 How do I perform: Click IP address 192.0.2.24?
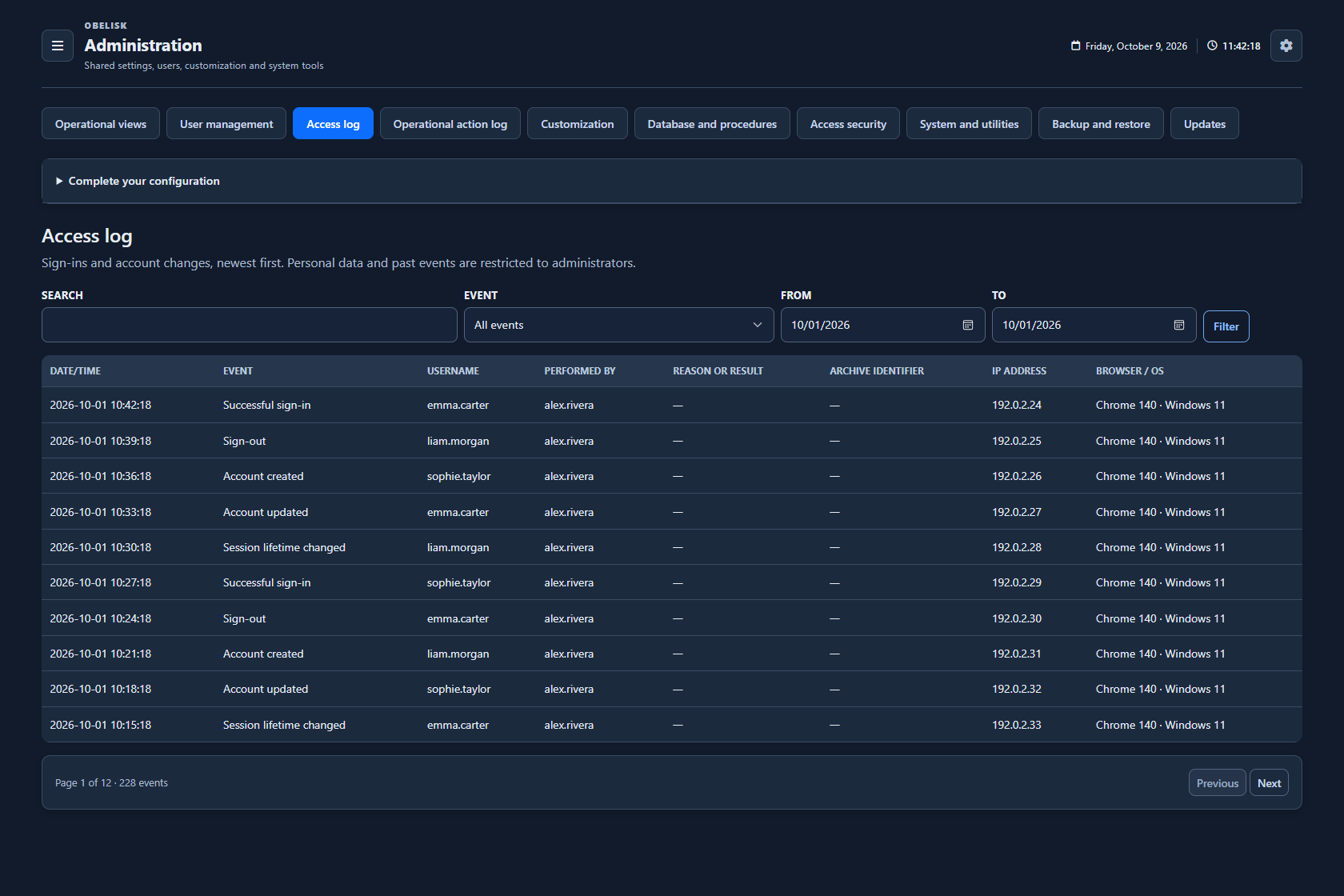click(x=1017, y=405)
